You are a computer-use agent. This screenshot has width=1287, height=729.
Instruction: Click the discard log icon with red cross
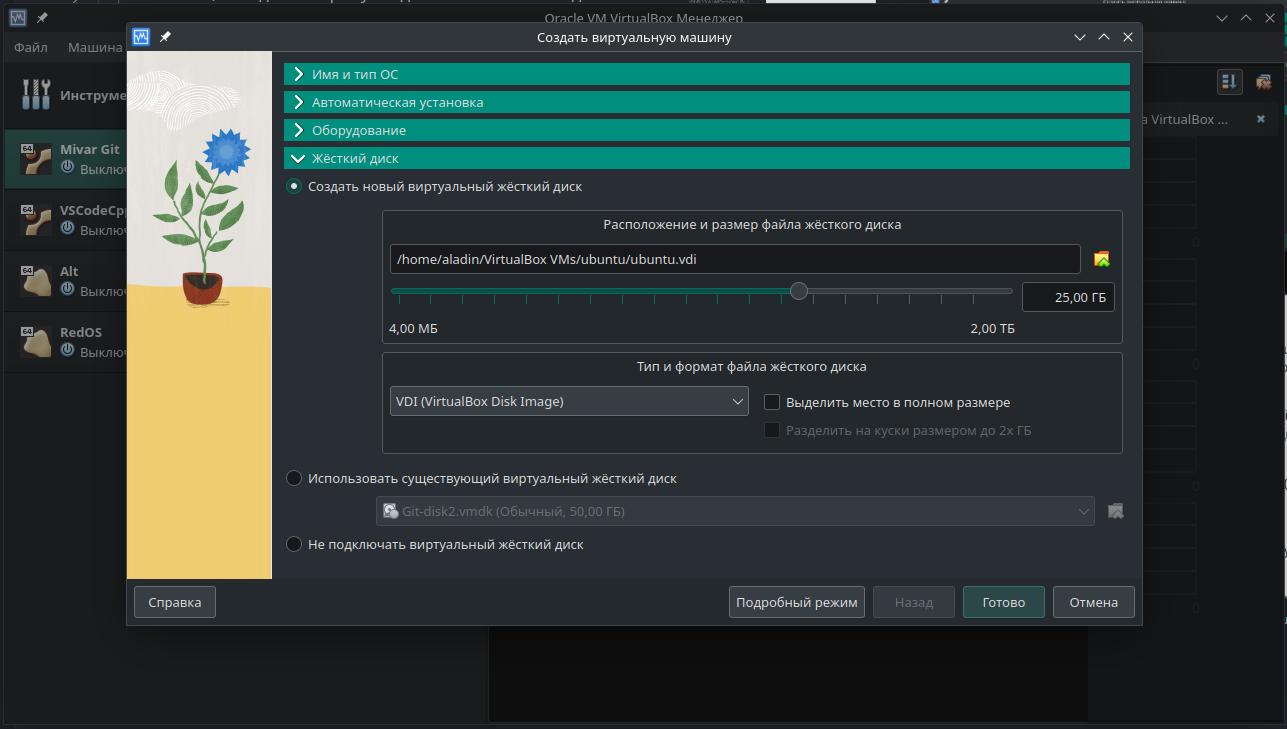point(1263,81)
